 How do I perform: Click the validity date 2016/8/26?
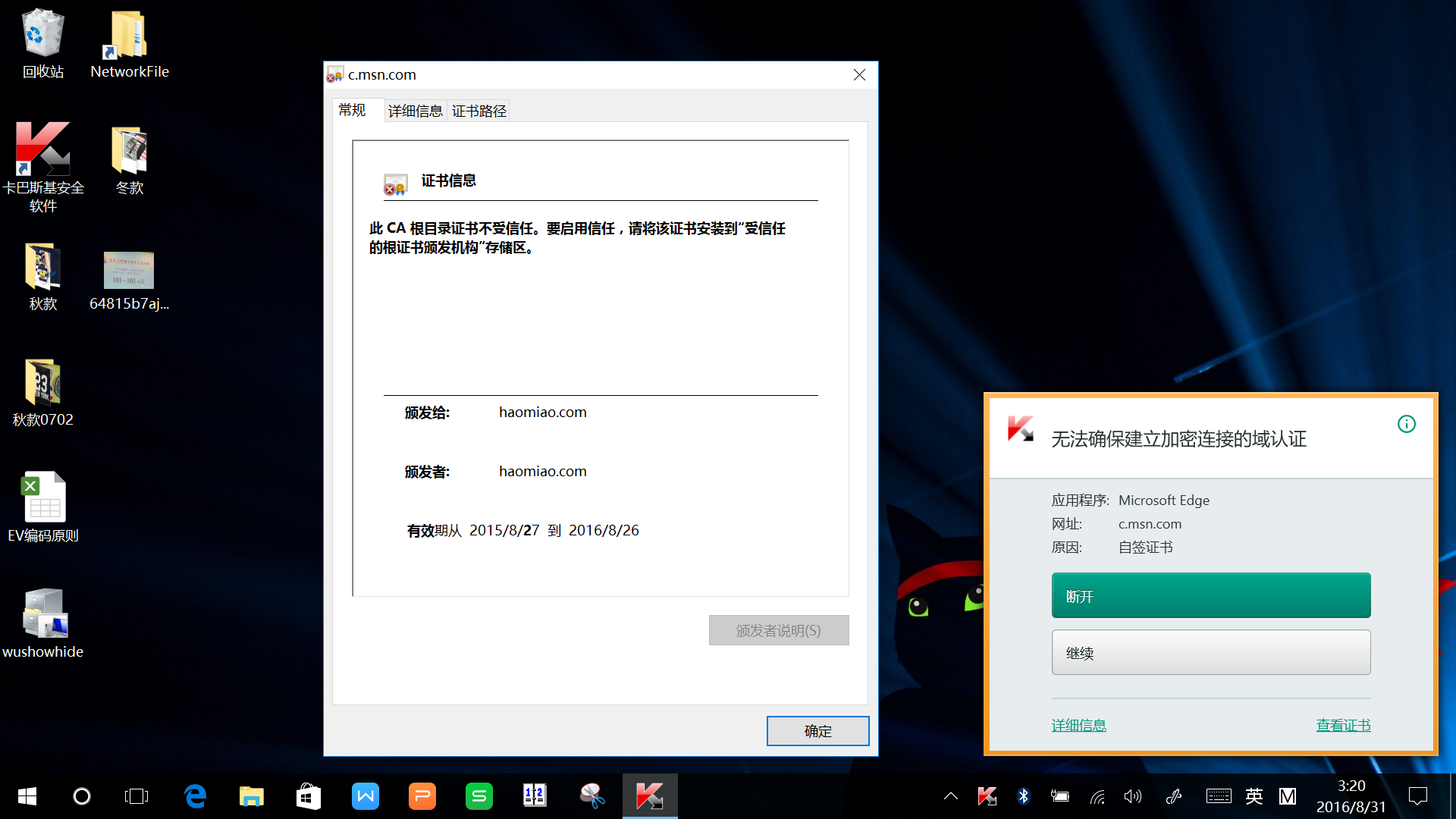coord(604,530)
